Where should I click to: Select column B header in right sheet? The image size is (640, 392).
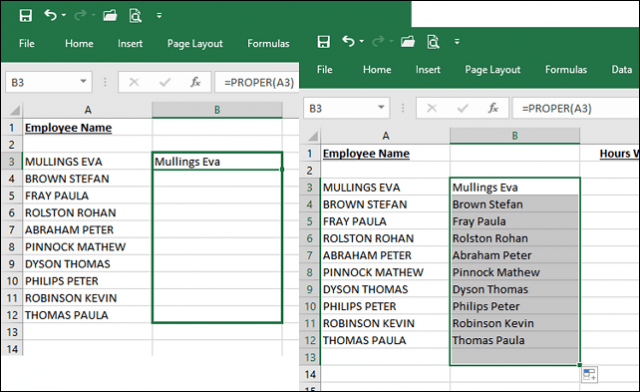point(515,136)
